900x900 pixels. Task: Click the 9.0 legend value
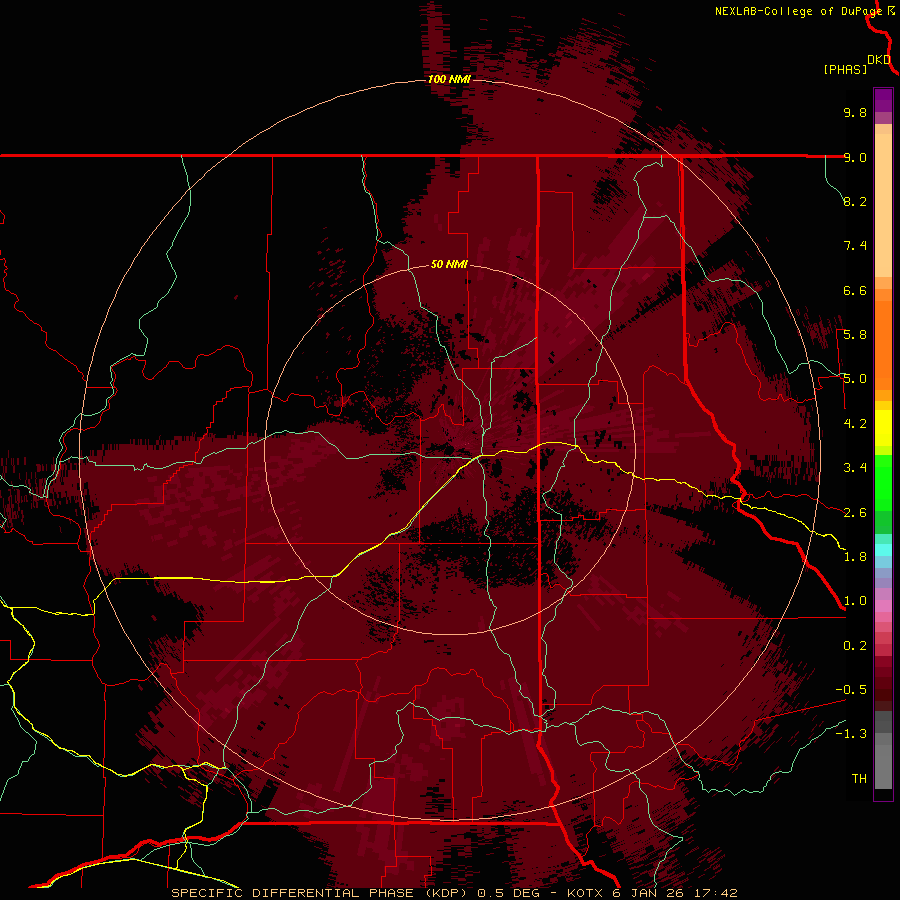coord(855,157)
